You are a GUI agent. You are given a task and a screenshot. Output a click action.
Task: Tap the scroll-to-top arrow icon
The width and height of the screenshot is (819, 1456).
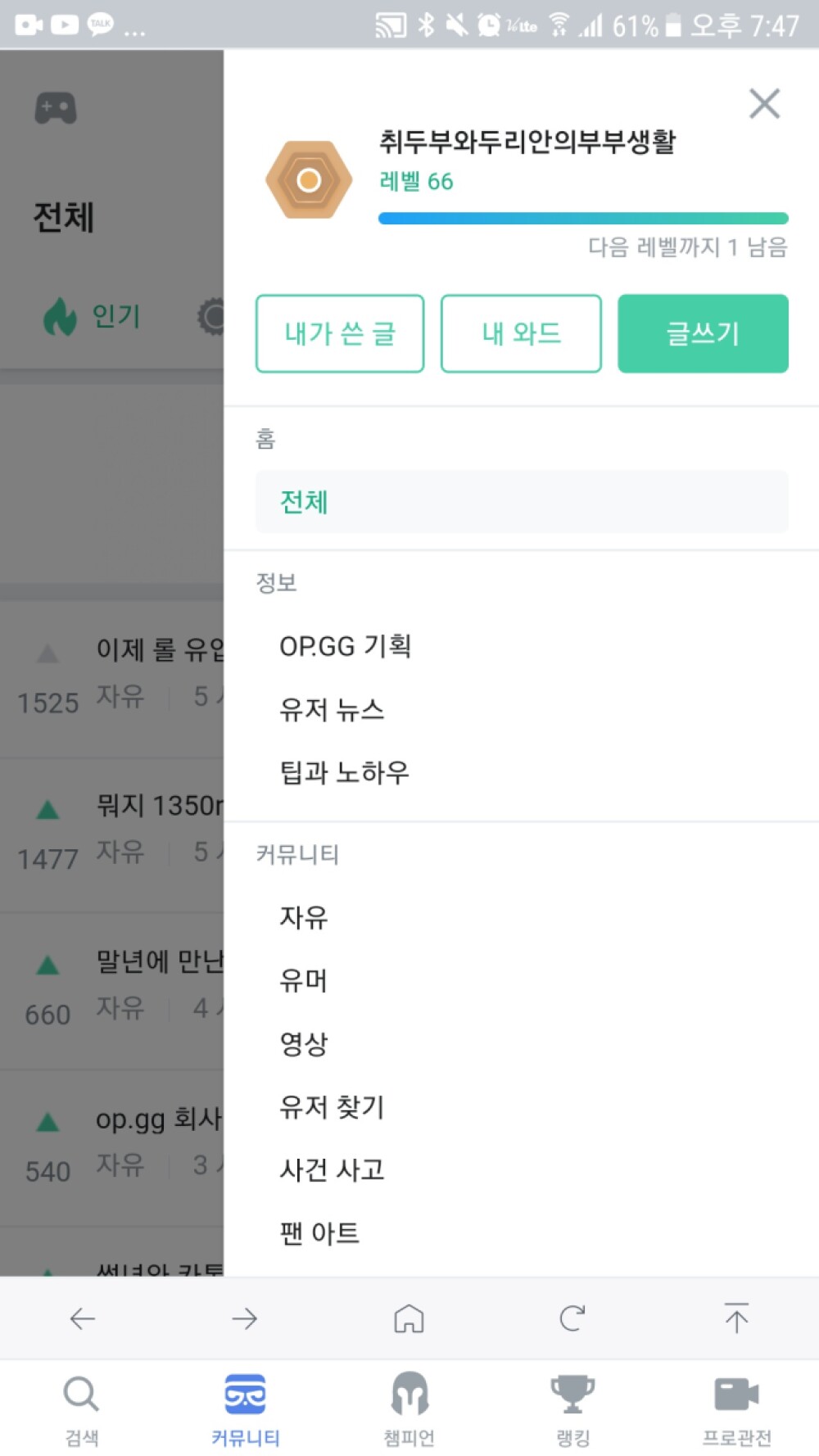coord(736,1318)
